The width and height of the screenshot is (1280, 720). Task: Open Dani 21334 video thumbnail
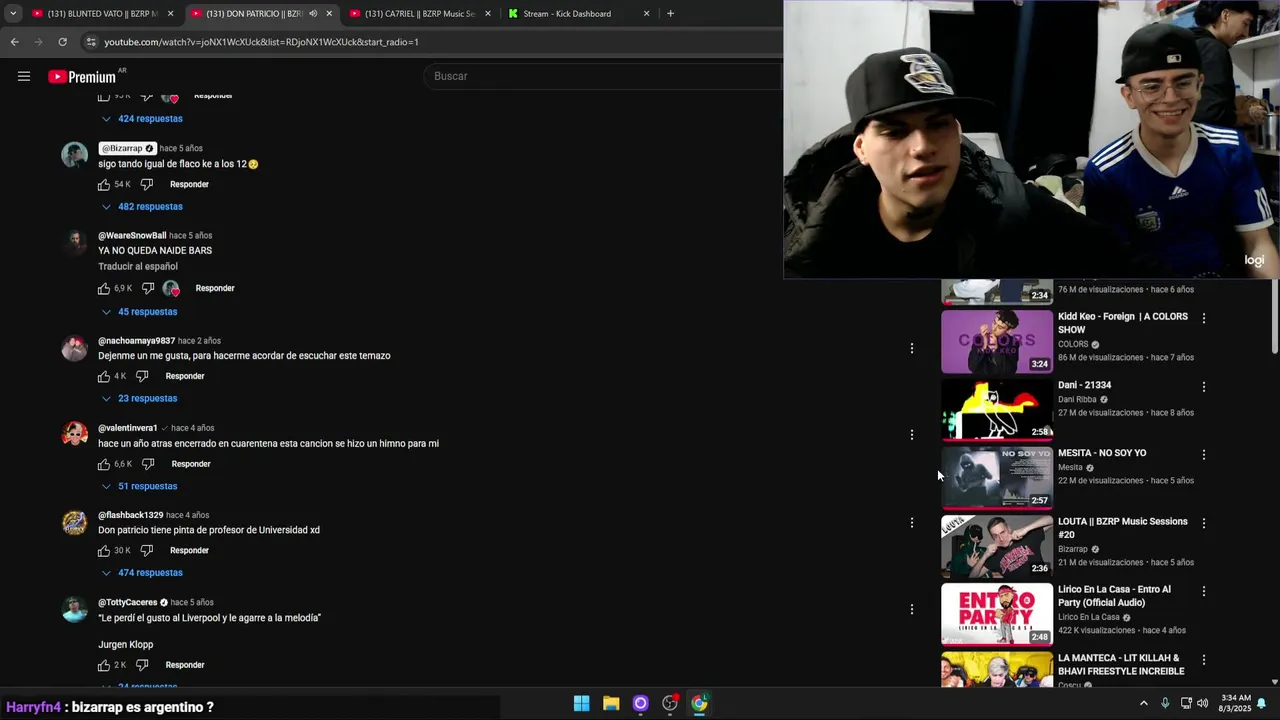click(x=997, y=410)
